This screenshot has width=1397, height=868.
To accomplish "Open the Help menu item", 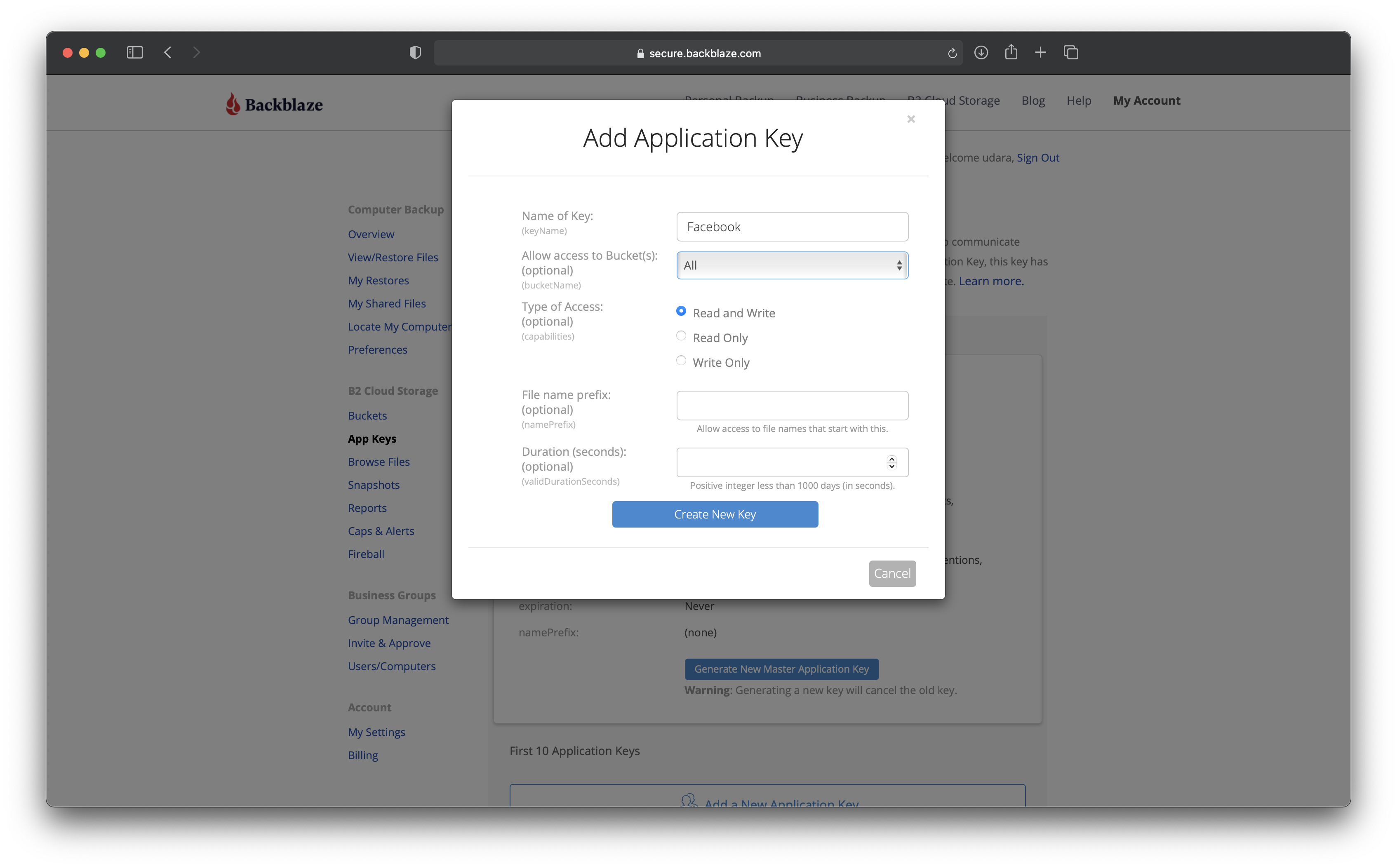I will 1079,101.
